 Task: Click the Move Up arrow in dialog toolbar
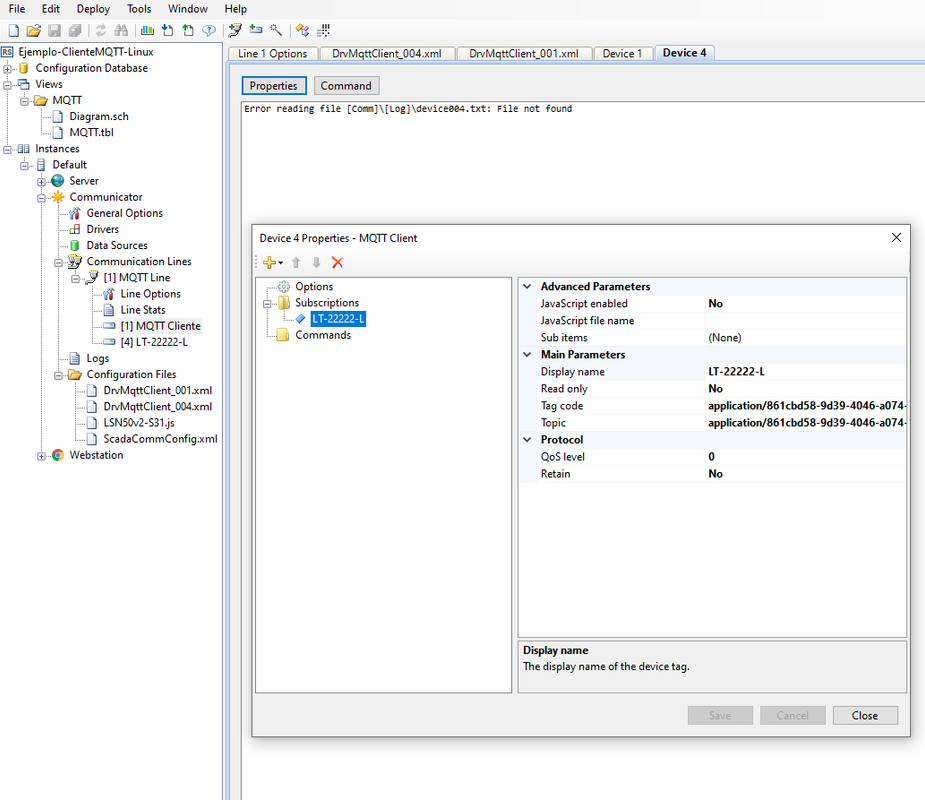296,263
